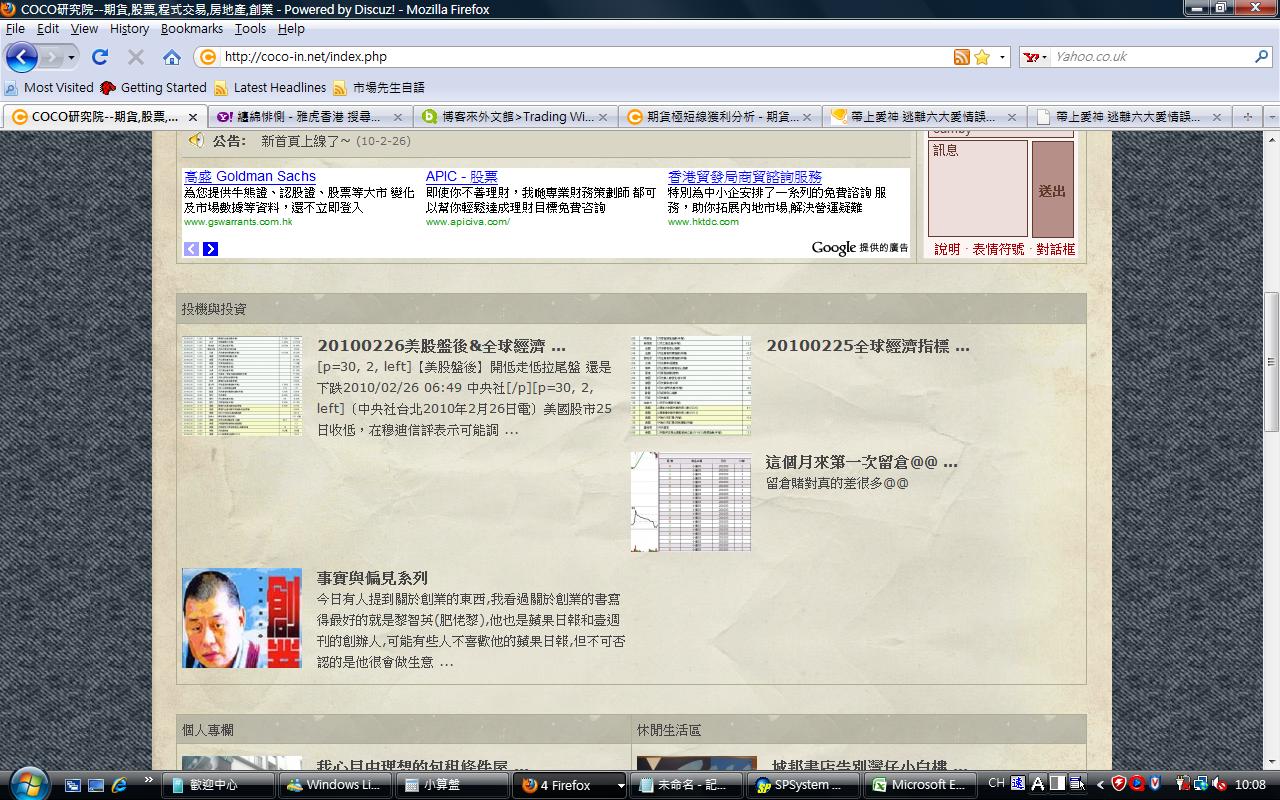The width and height of the screenshot is (1280, 800).
Task: Click the volume tray icon
Action: point(1218,784)
